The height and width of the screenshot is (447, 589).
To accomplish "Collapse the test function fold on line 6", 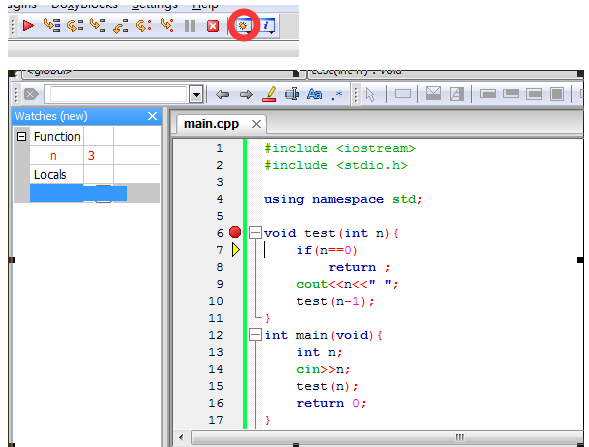I will pos(255,233).
